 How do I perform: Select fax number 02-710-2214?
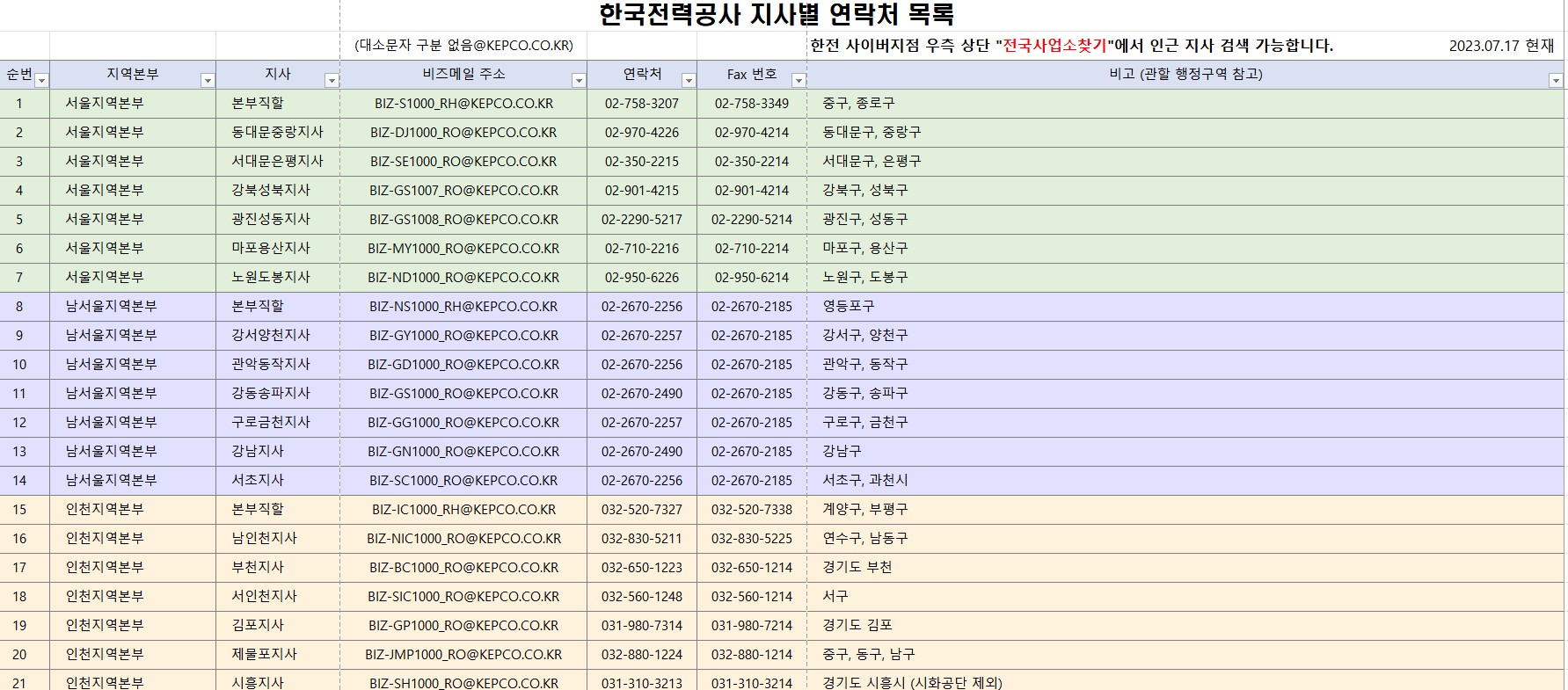[752, 249]
